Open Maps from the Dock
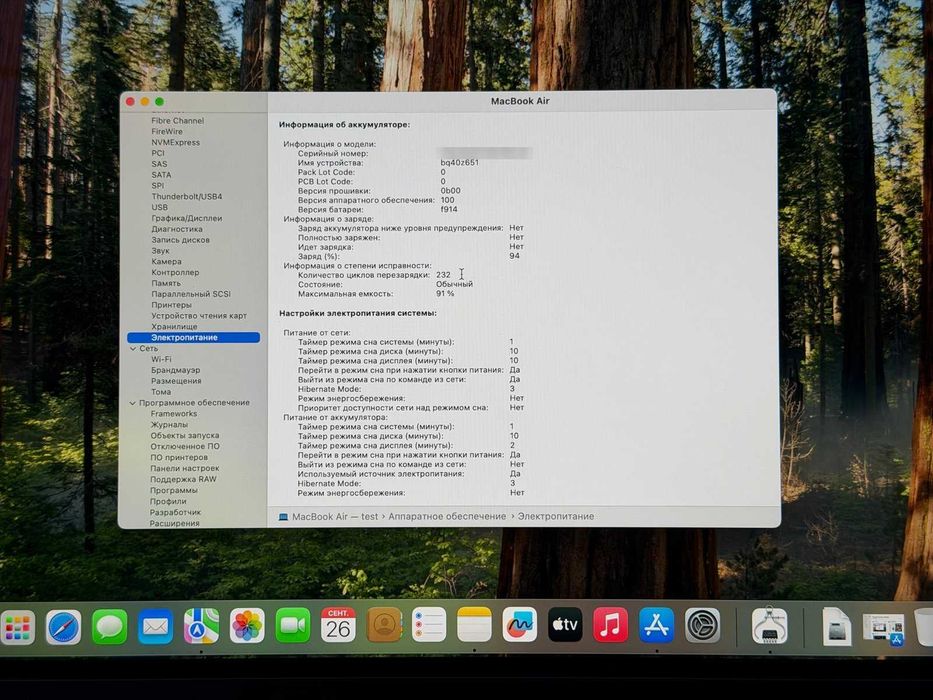The height and width of the screenshot is (700, 933). (x=201, y=626)
